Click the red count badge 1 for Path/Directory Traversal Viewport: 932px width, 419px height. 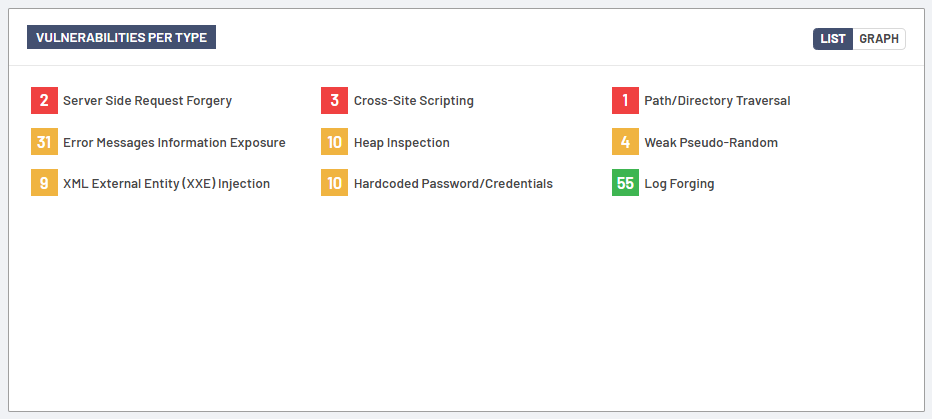pyautogui.click(x=625, y=101)
